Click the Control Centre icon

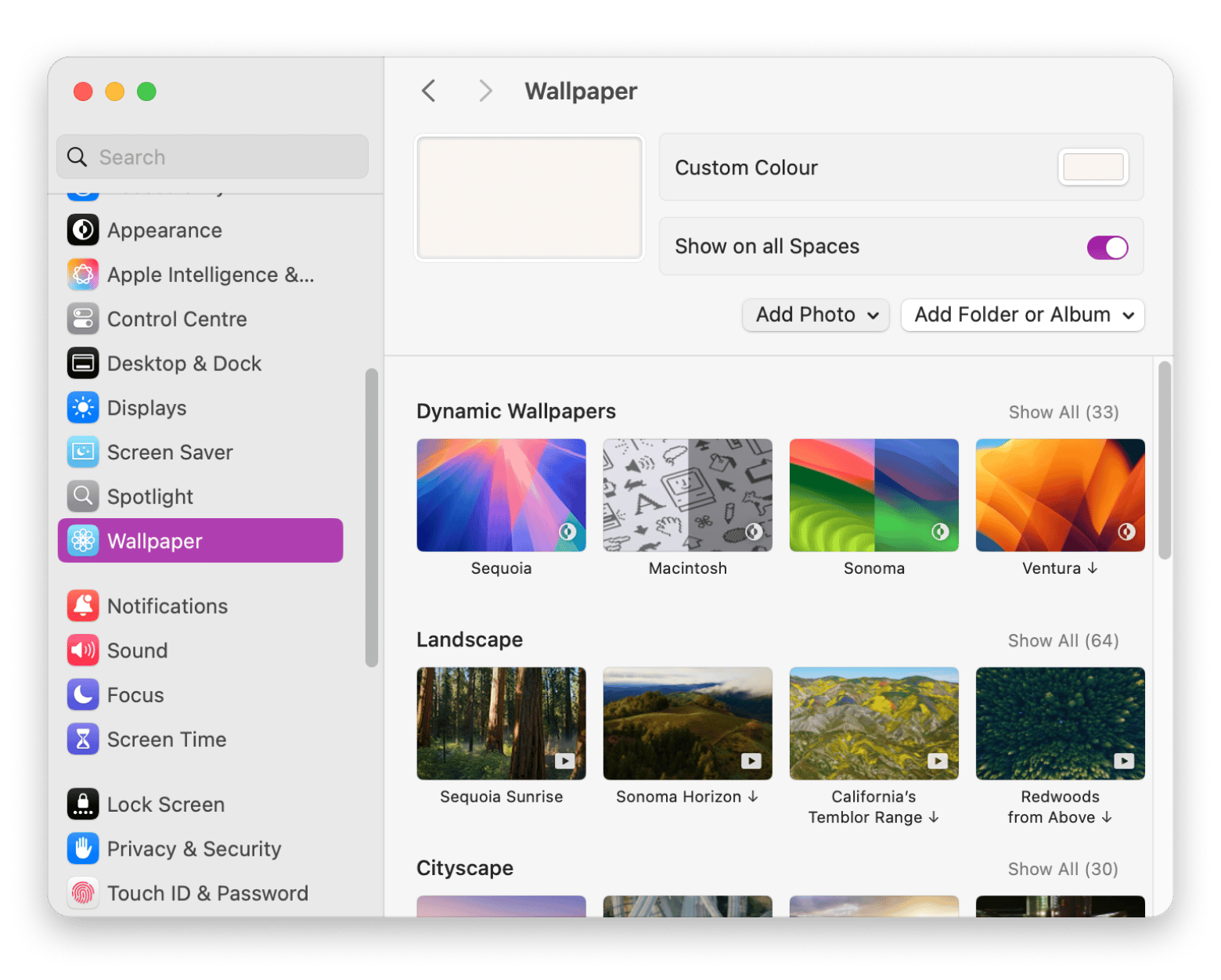(x=83, y=319)
